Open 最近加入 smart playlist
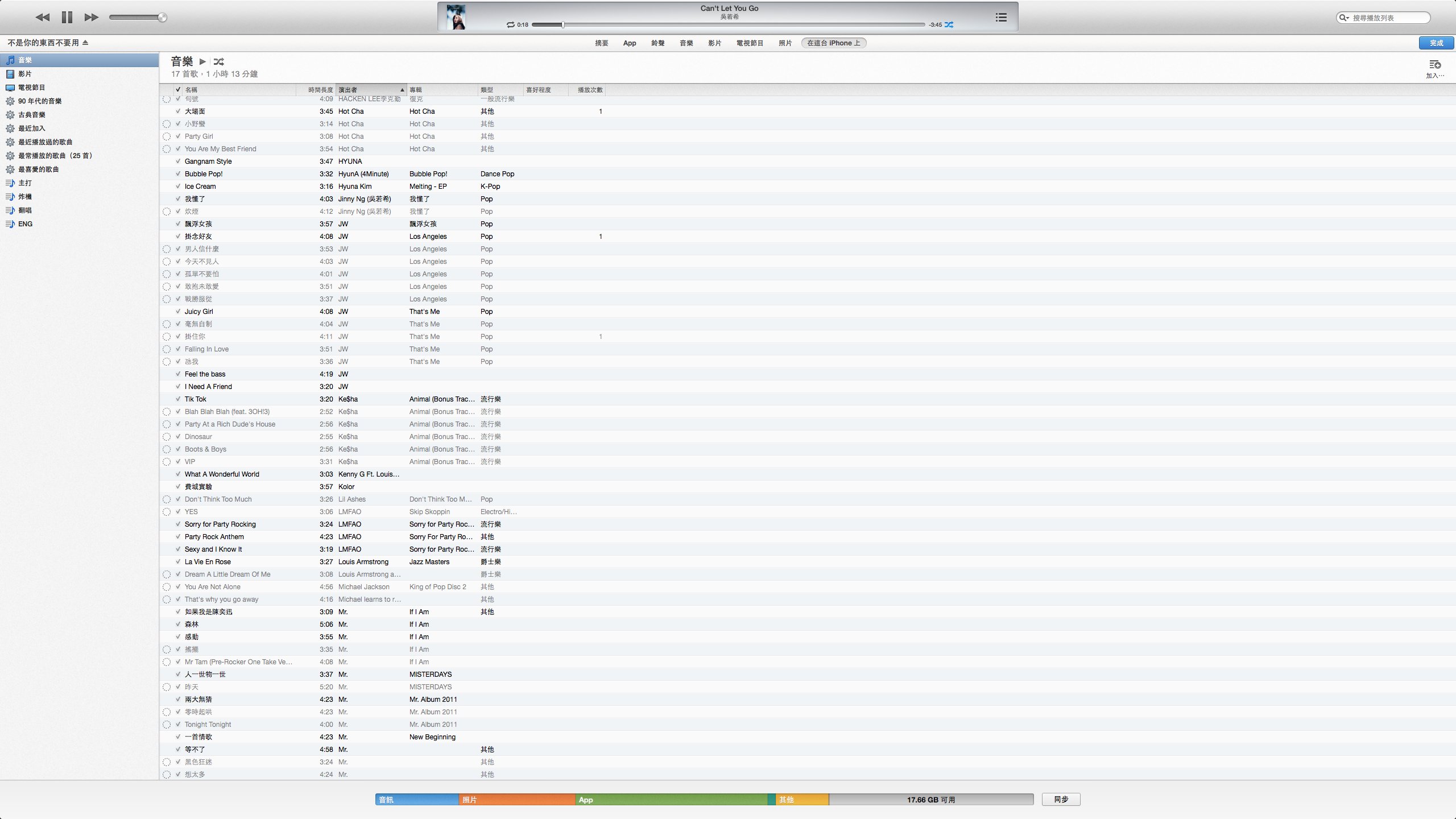This screenshot has height=819, width=1456. (79, 129)
